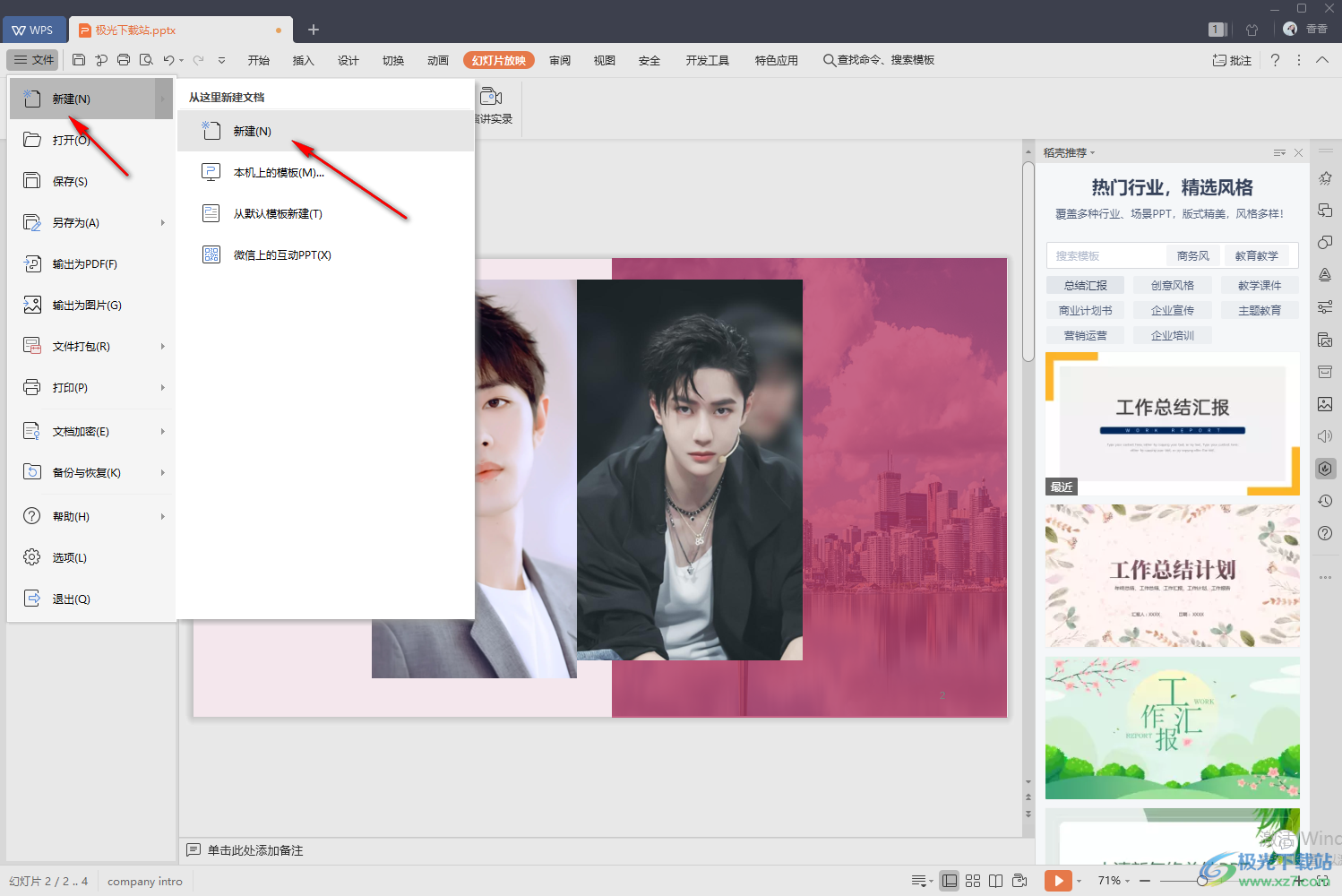Choose 打开(O) in the file menu
Screen dimensions: 1342x896
pyautogui.click(x=91, y=140)
